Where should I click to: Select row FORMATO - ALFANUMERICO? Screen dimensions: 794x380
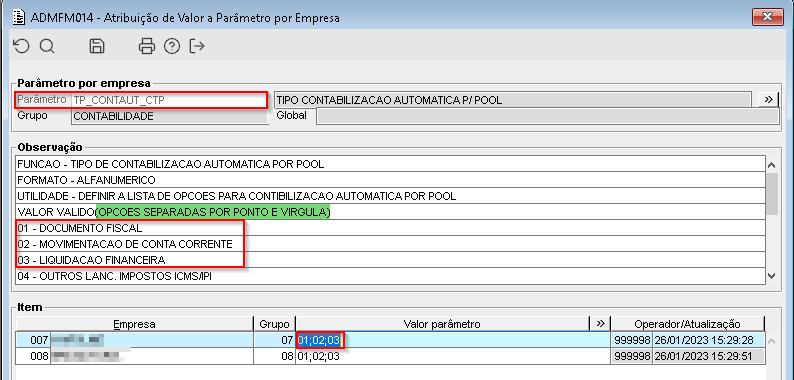click(x=390, y=180)
